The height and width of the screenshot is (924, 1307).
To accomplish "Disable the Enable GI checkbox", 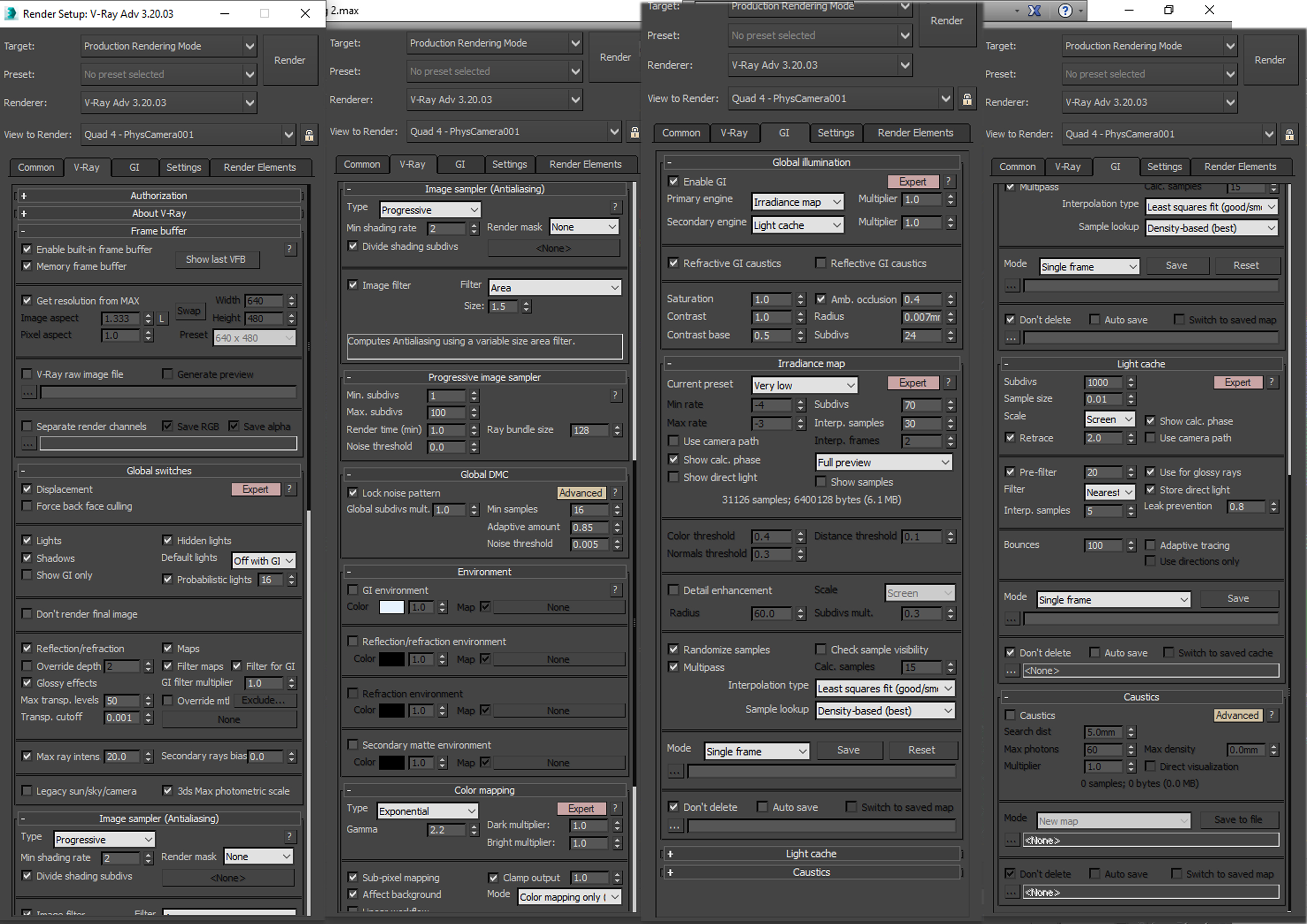I will point(673,181).
